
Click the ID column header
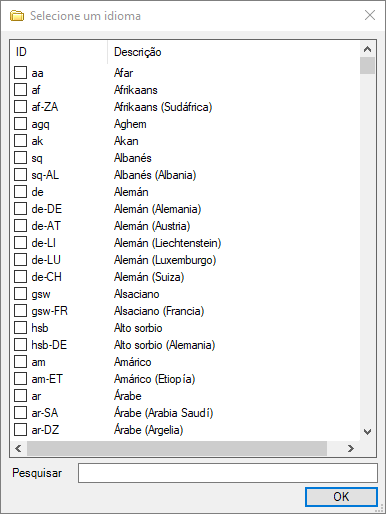(x=59, y=52)
